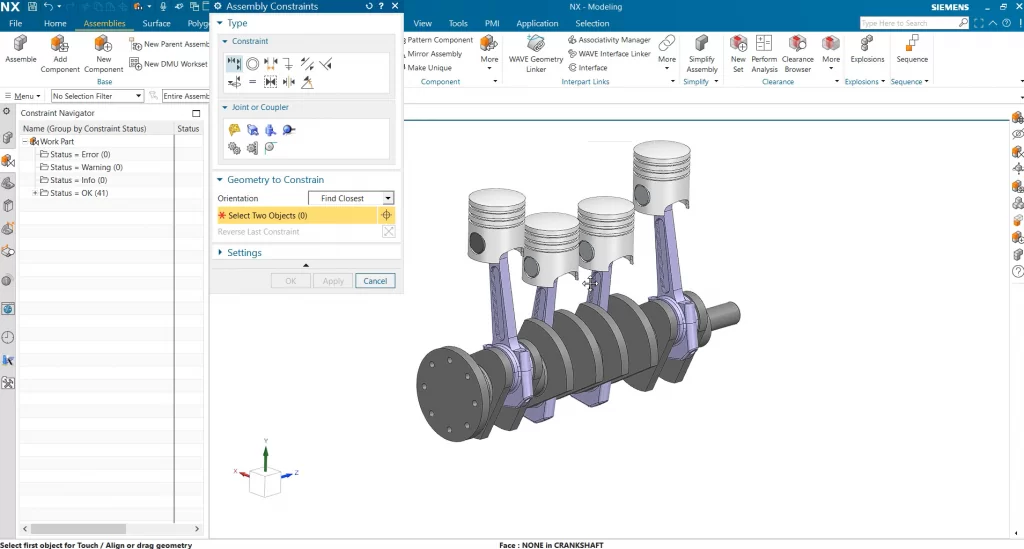Expand the Status = OK (41) folder
Viewport: 1024px width, 549px height.
(x=35, y=193)
